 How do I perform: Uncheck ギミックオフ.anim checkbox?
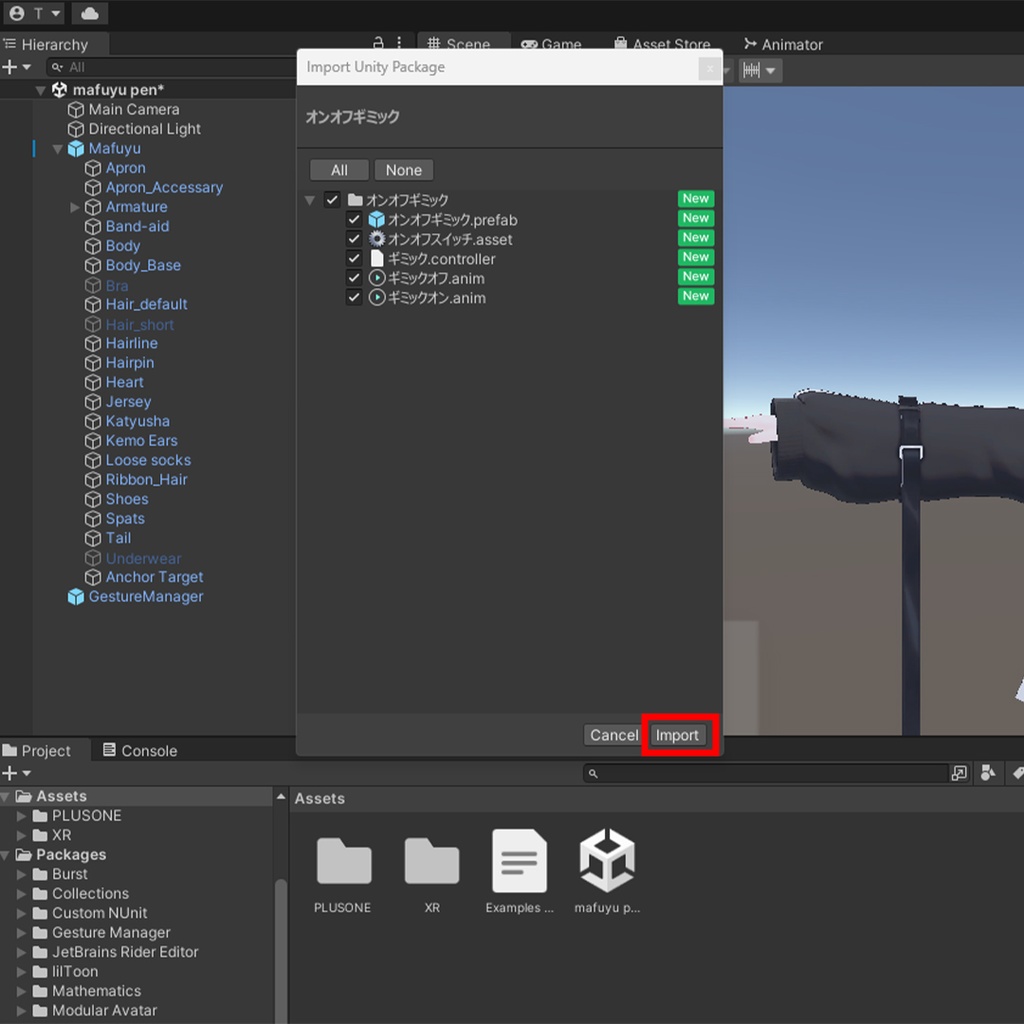coord(354,278)
